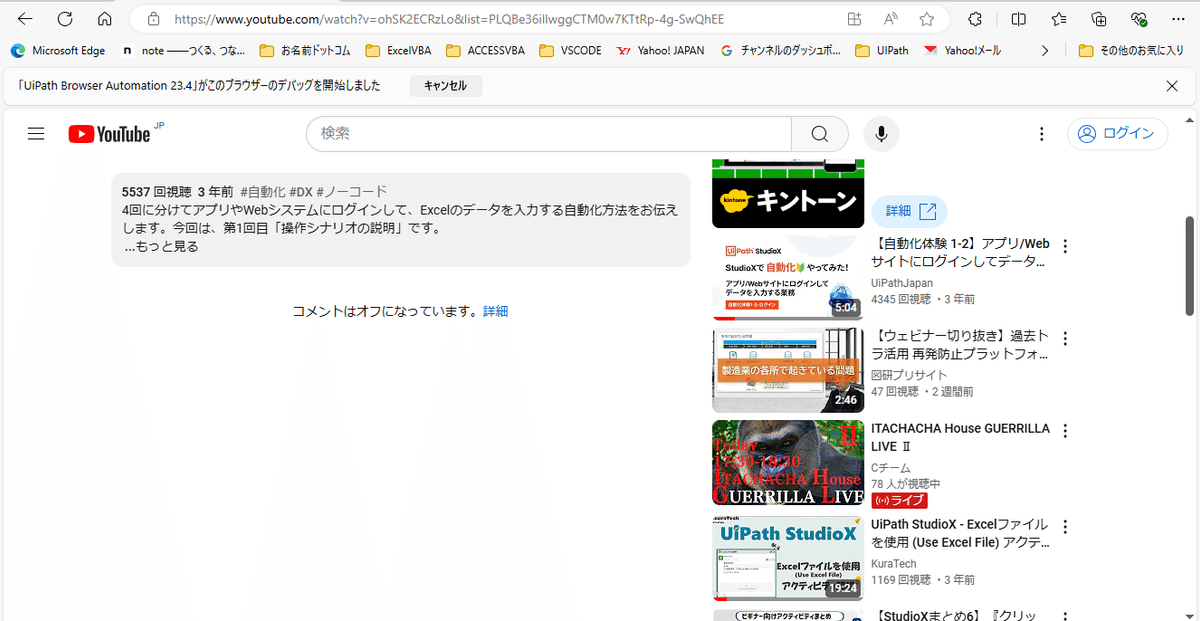Viewport: 1200px width, 621px height.
Task: Open Microsoft Edge bookmark
Action: click(58, 50)
